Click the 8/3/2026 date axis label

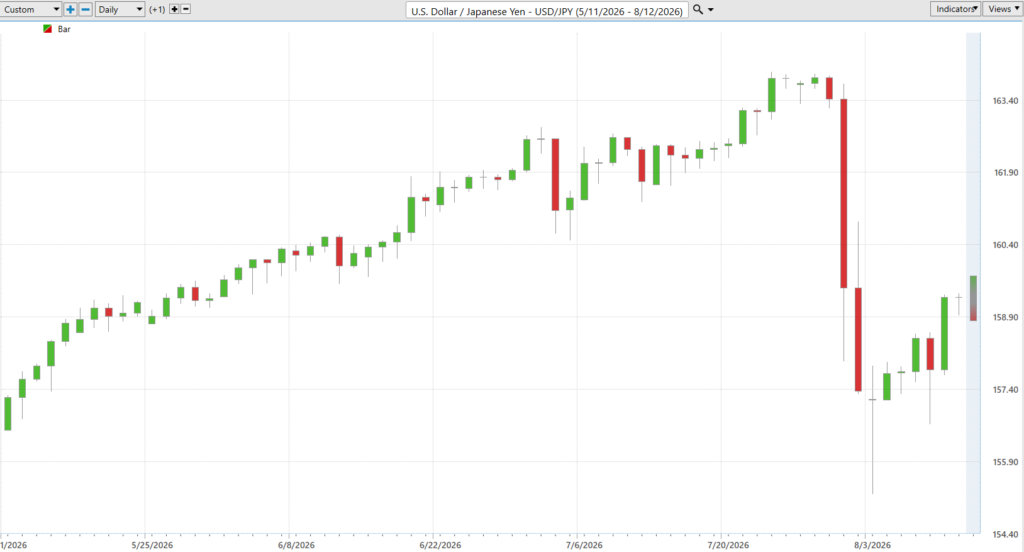tap(872, 545)
